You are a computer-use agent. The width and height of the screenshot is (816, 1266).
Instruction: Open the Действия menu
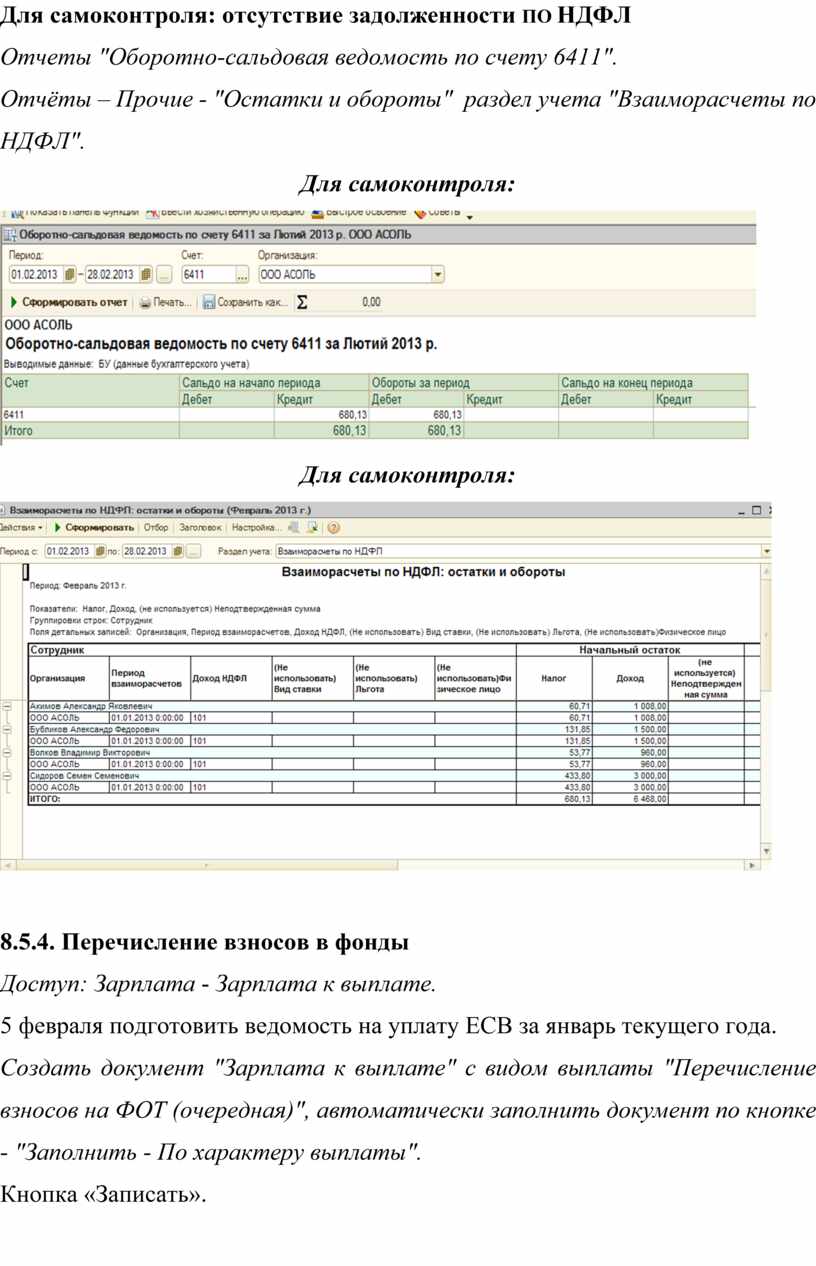point(20,527)
